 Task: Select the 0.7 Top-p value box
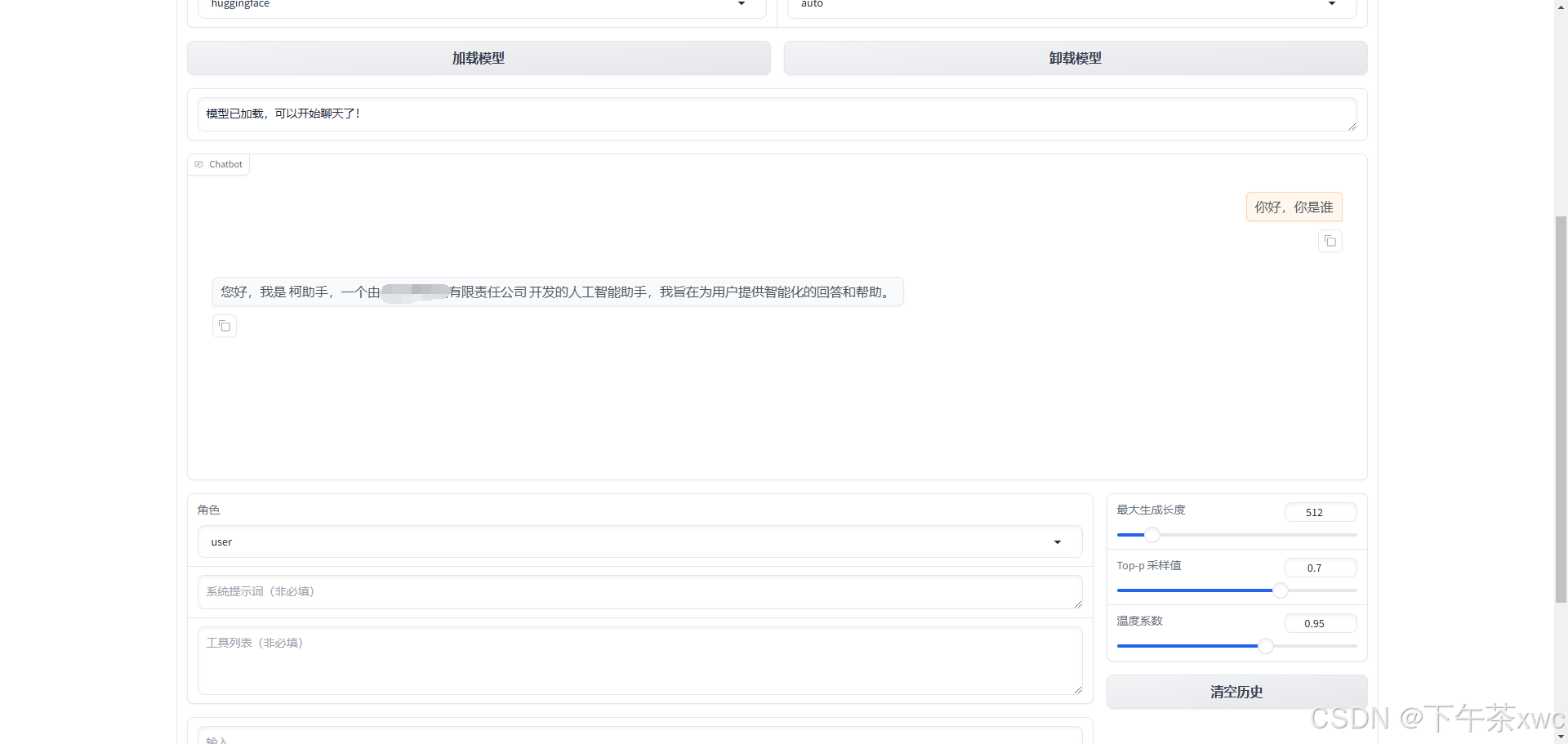1320,567
